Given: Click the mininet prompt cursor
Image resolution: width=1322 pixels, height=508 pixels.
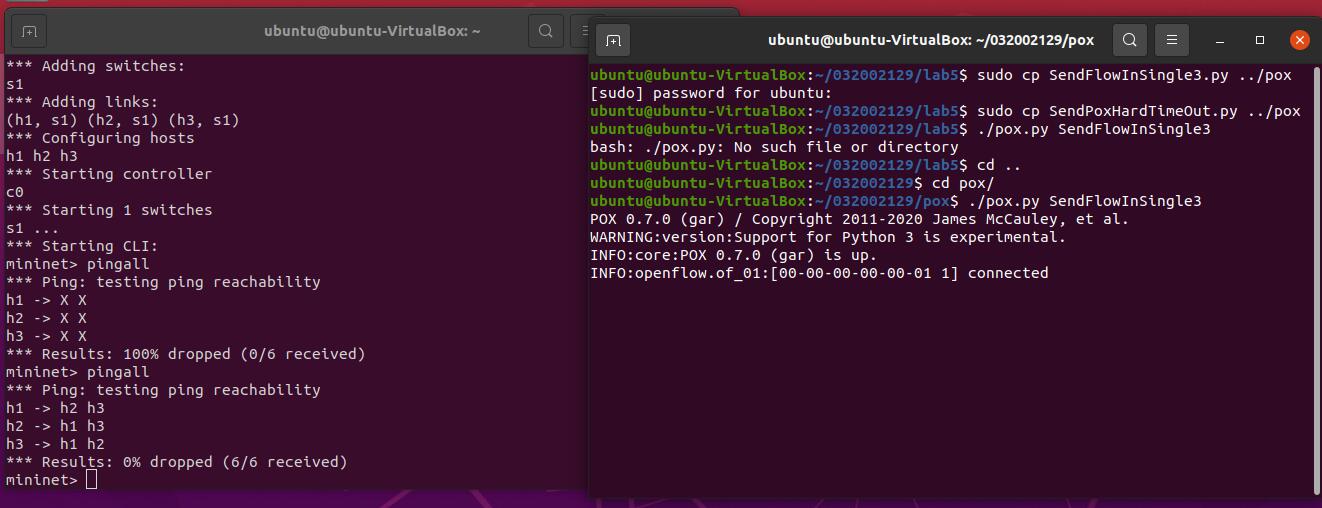Looking at the screenshot, I should (92, 480).
